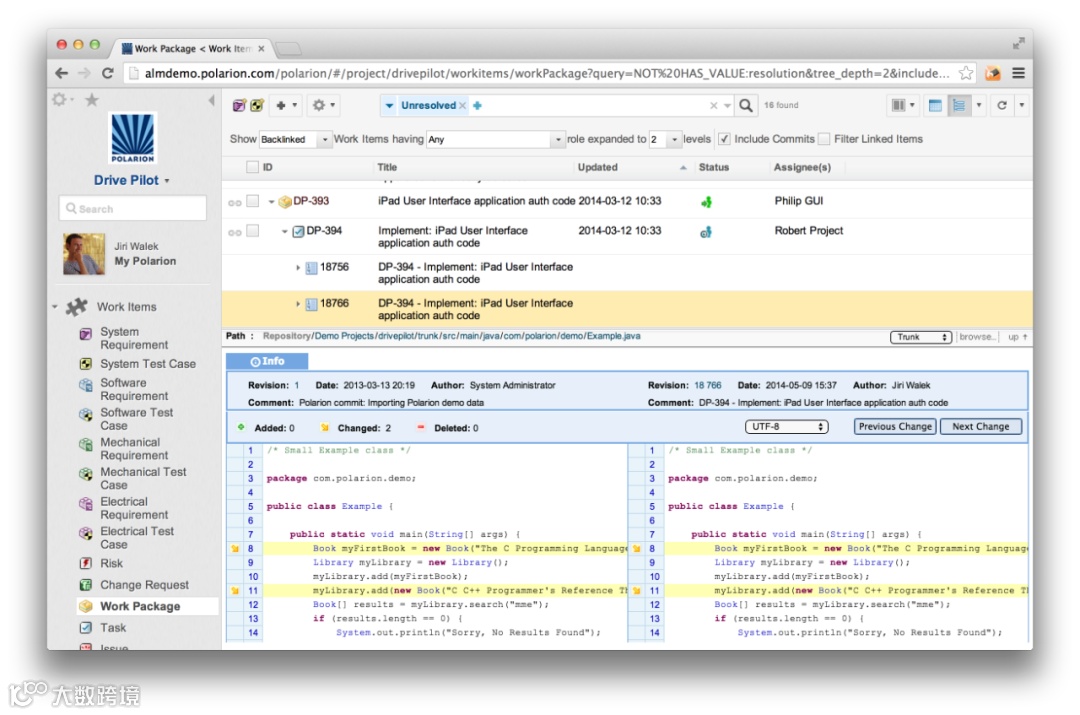Toggle the select-all checkbox in table header
The image size is (1080, 715).
point(252,167)
